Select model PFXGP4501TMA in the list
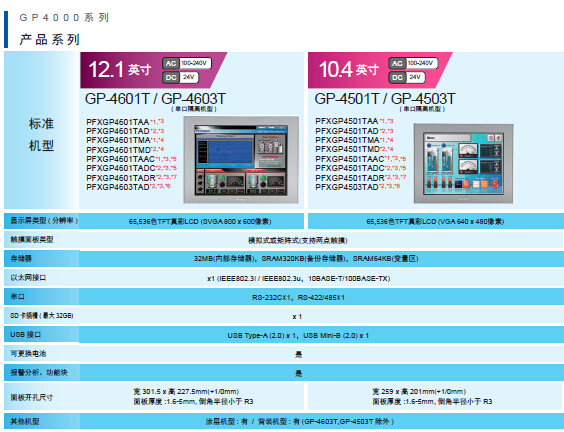This screenshot has width=564, height=432. pyautogui.click(x=347, y=140)
